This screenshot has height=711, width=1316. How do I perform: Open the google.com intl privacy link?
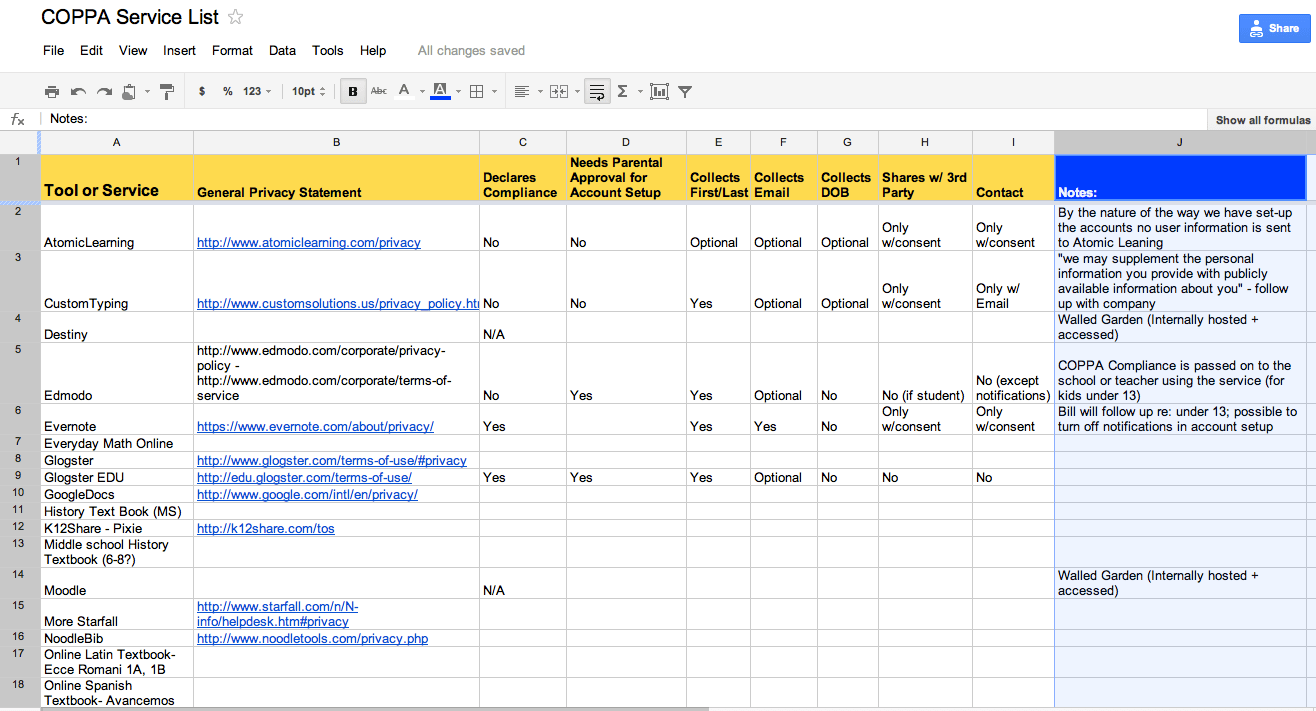pyautogui.click(x=307, y=494)
